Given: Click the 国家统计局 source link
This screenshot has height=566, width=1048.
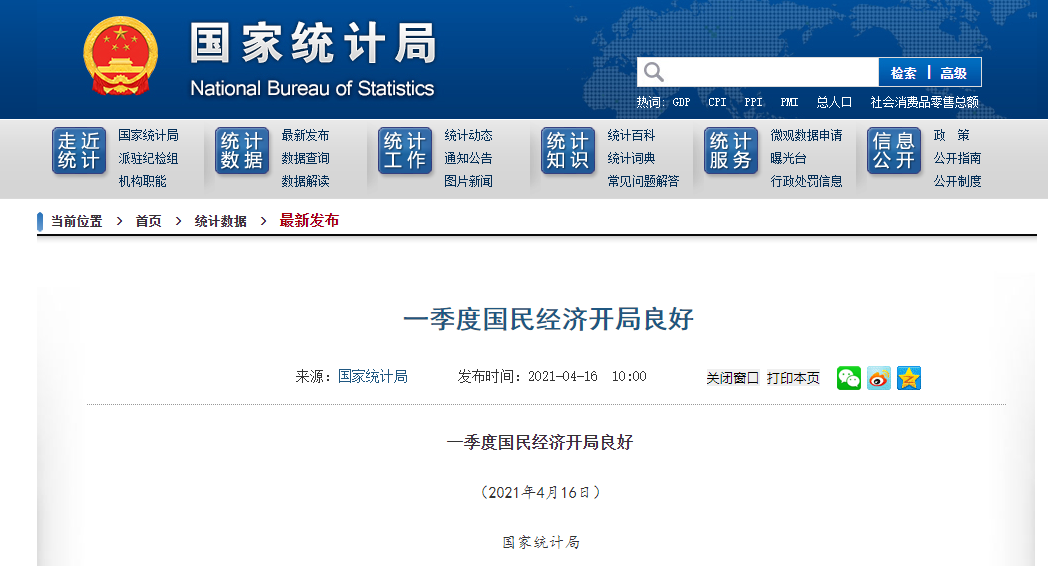Looking at the screenshot, I should pyautogui.click(x=373, y=377).
